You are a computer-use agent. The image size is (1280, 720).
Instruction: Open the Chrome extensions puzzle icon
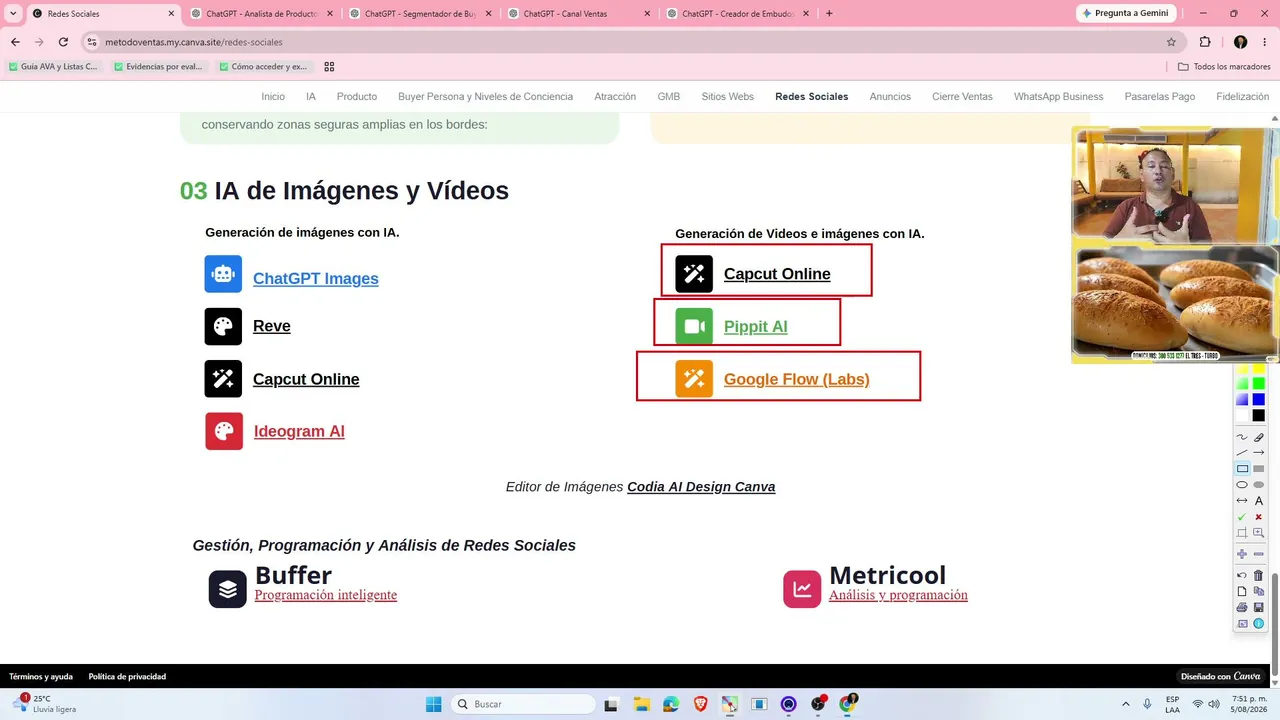[1205, 42]
